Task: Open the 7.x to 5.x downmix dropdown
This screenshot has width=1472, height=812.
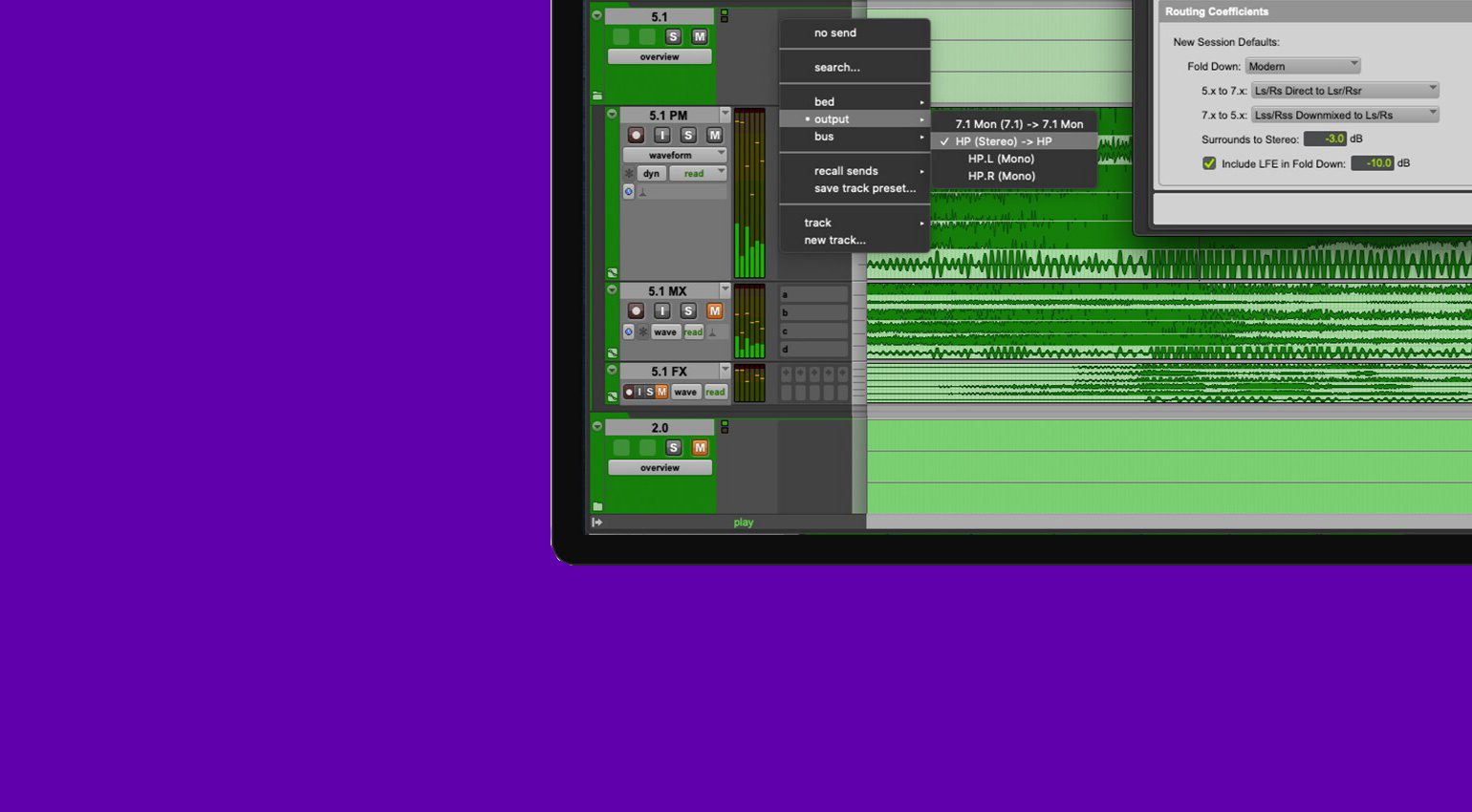Action: click(1344, 115)
